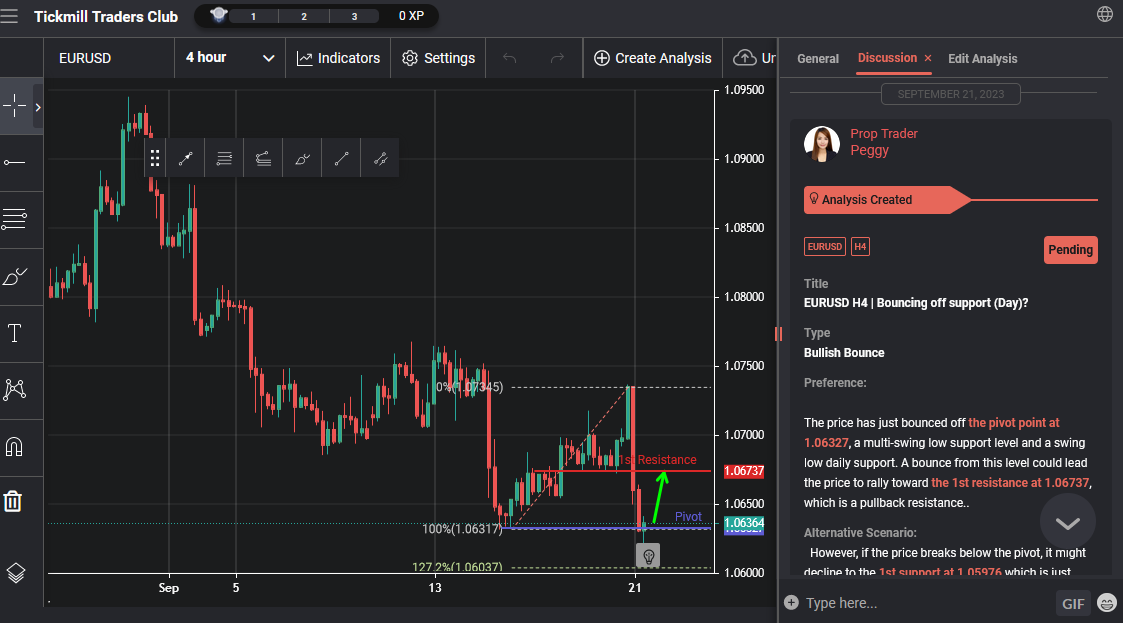Viewport: 1123px width, 623px height.
Task: Pick the brush tool in floating toolbar
Action: [x=302, y=158]
